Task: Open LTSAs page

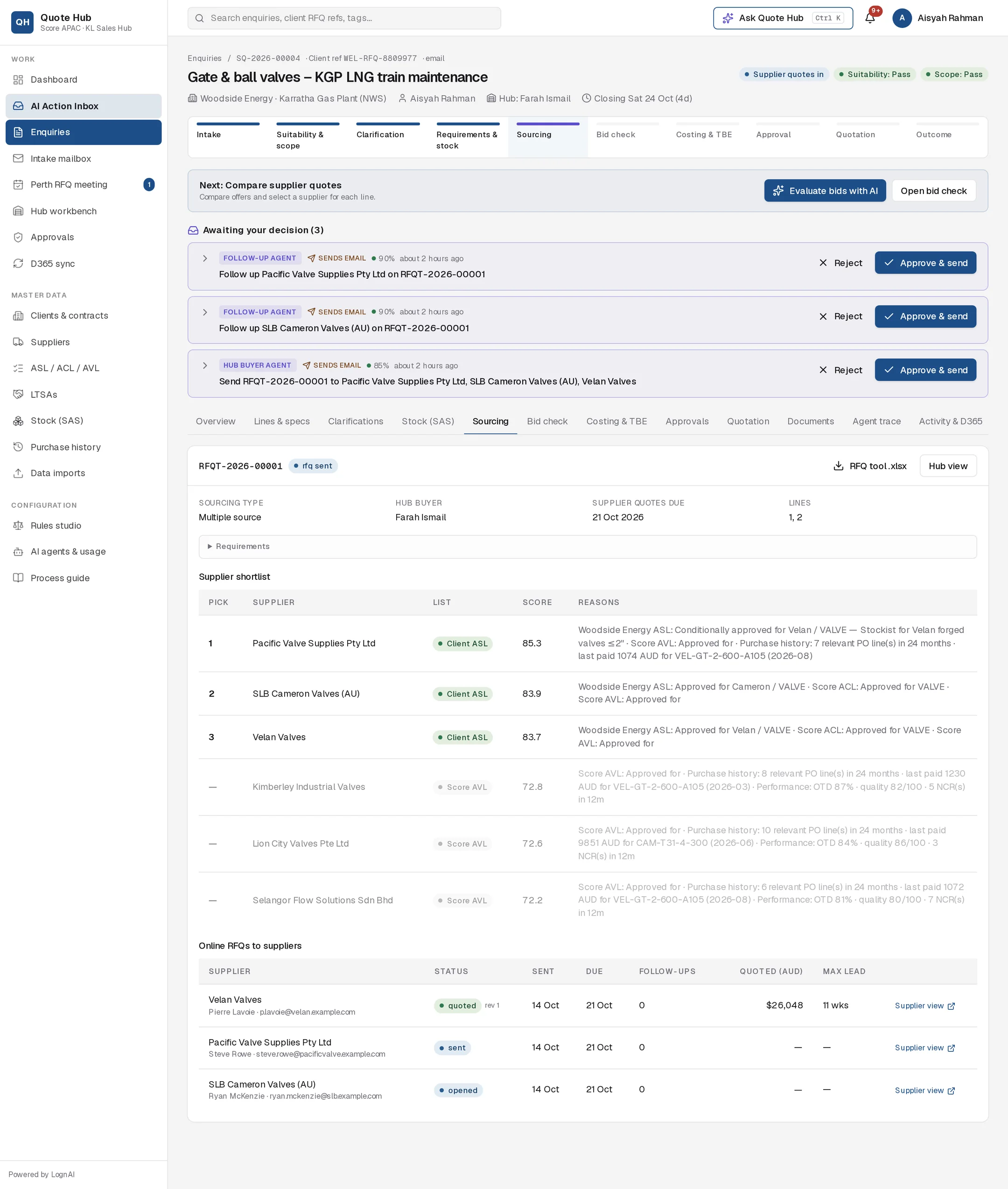Action: click(x=84, y=394)
